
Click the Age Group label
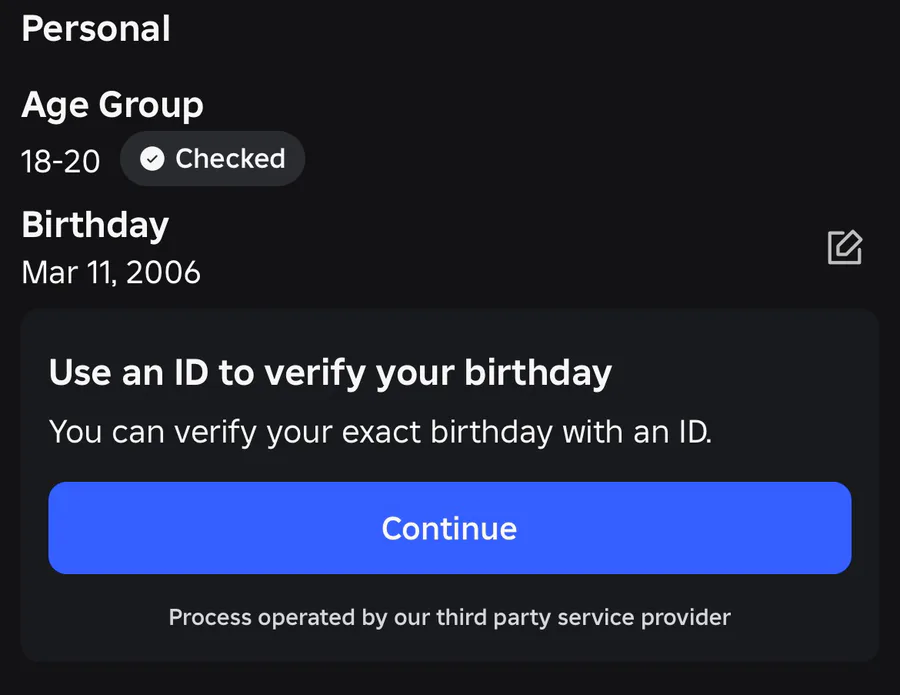pyautogui.click(x=112, y=105)
